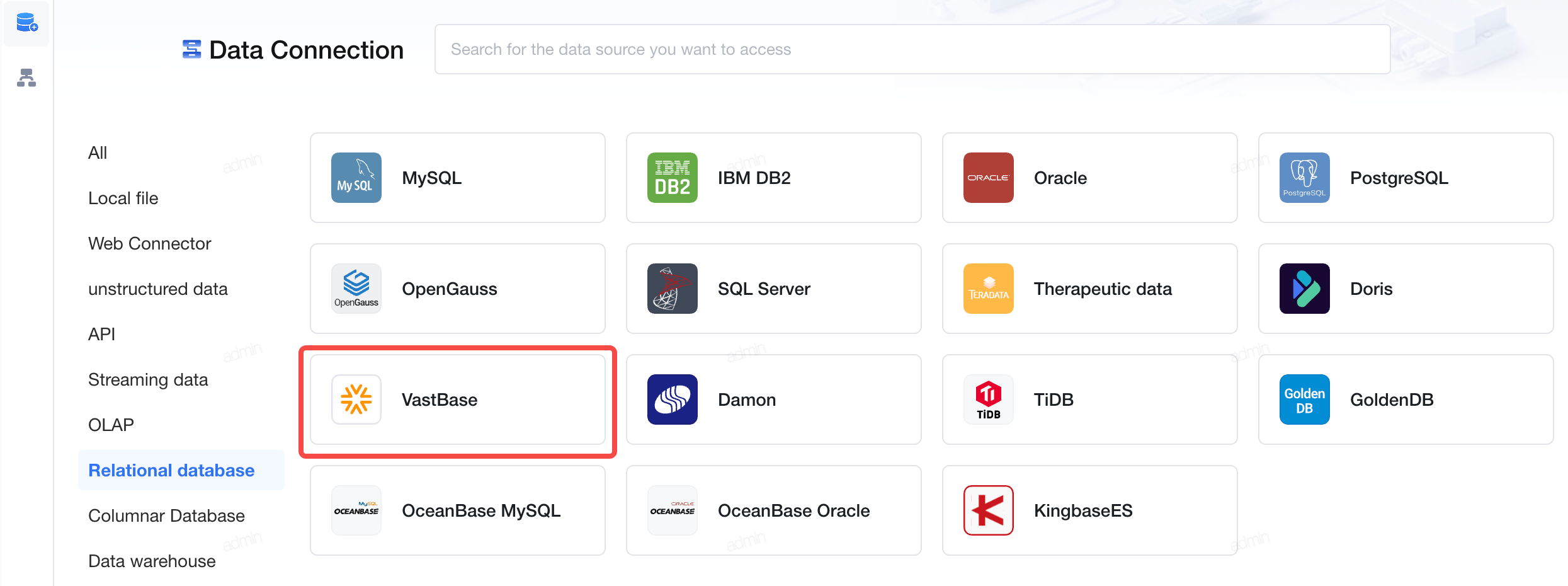Choose the IBM DB2 logo tile
This screenshot has height=586, width=1568.
[x=673, y=178]
